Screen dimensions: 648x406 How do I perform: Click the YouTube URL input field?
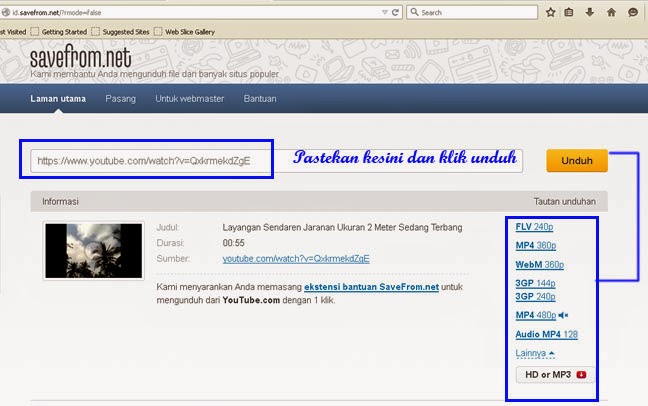point(276,161)
